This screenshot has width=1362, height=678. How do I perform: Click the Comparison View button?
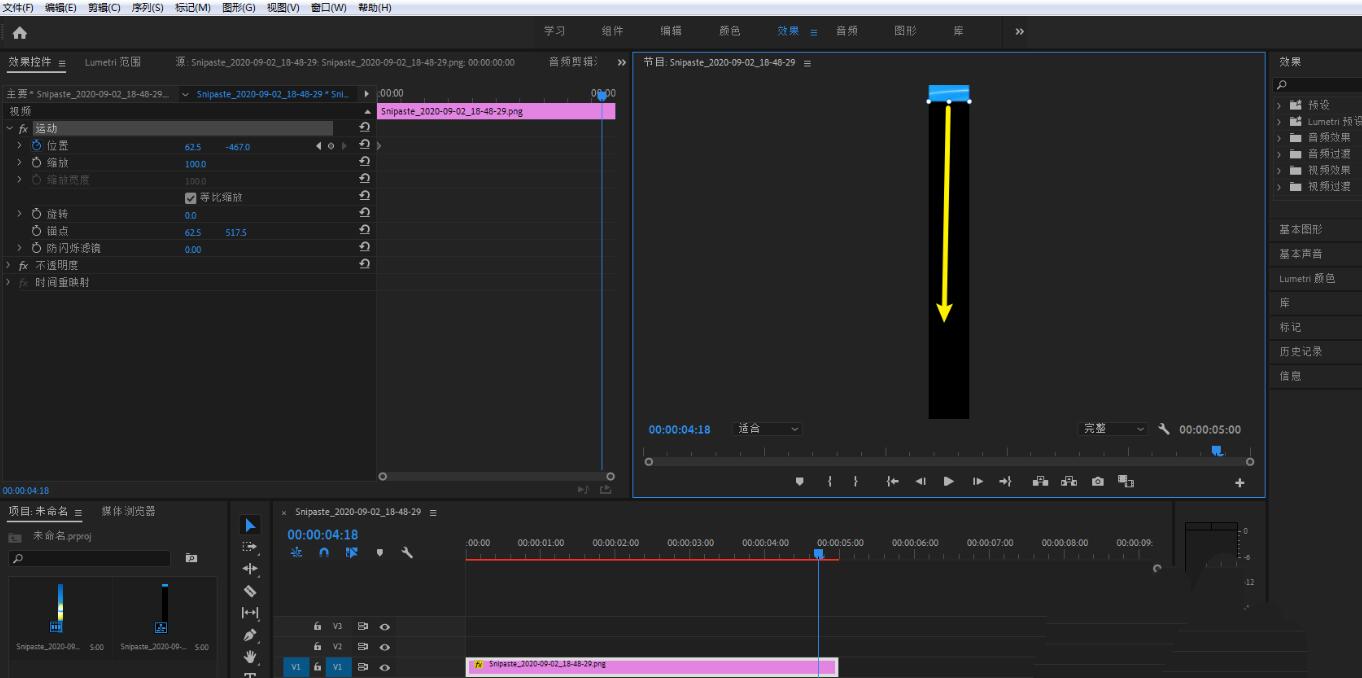pos(1126,481)
